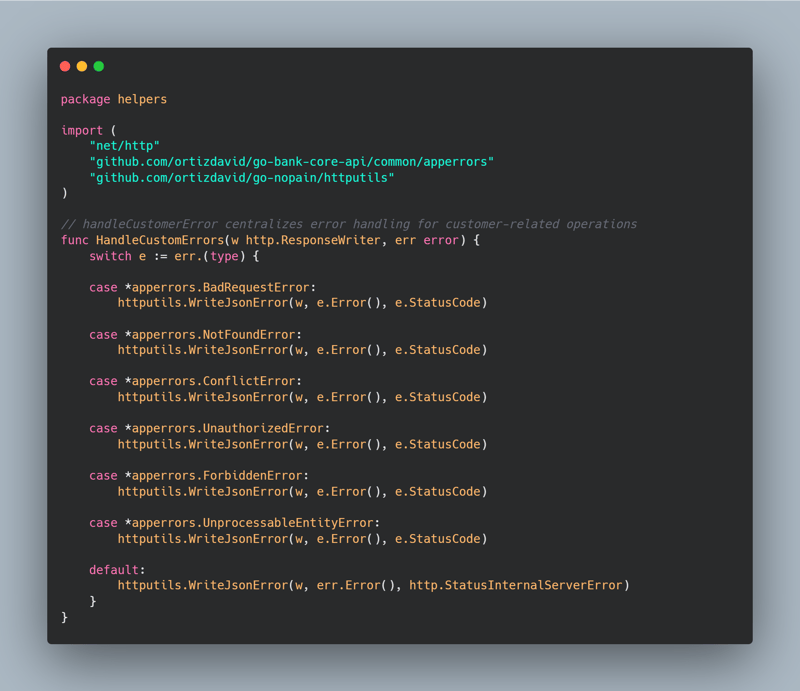
Task: Select the function name HandleCustomErrors
Action: pos(160,240)
